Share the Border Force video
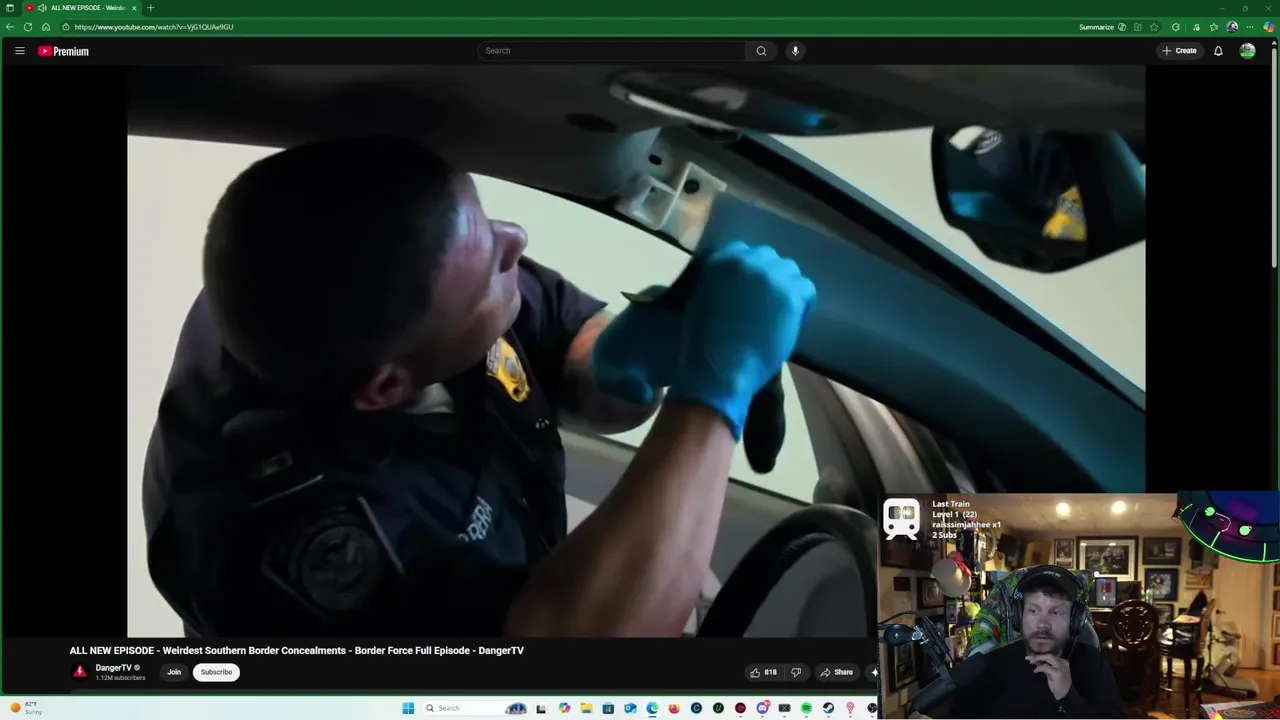 (x=837, y=672)
